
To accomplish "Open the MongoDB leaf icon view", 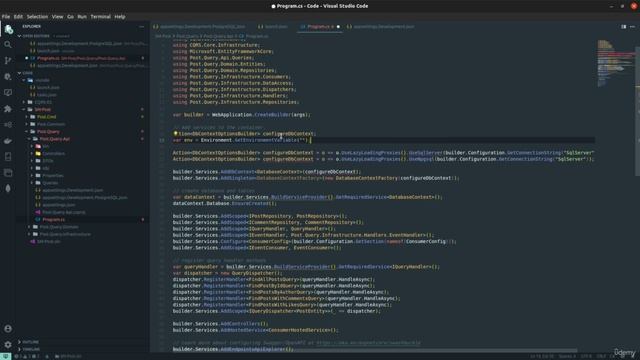I will tap(8, 189).
